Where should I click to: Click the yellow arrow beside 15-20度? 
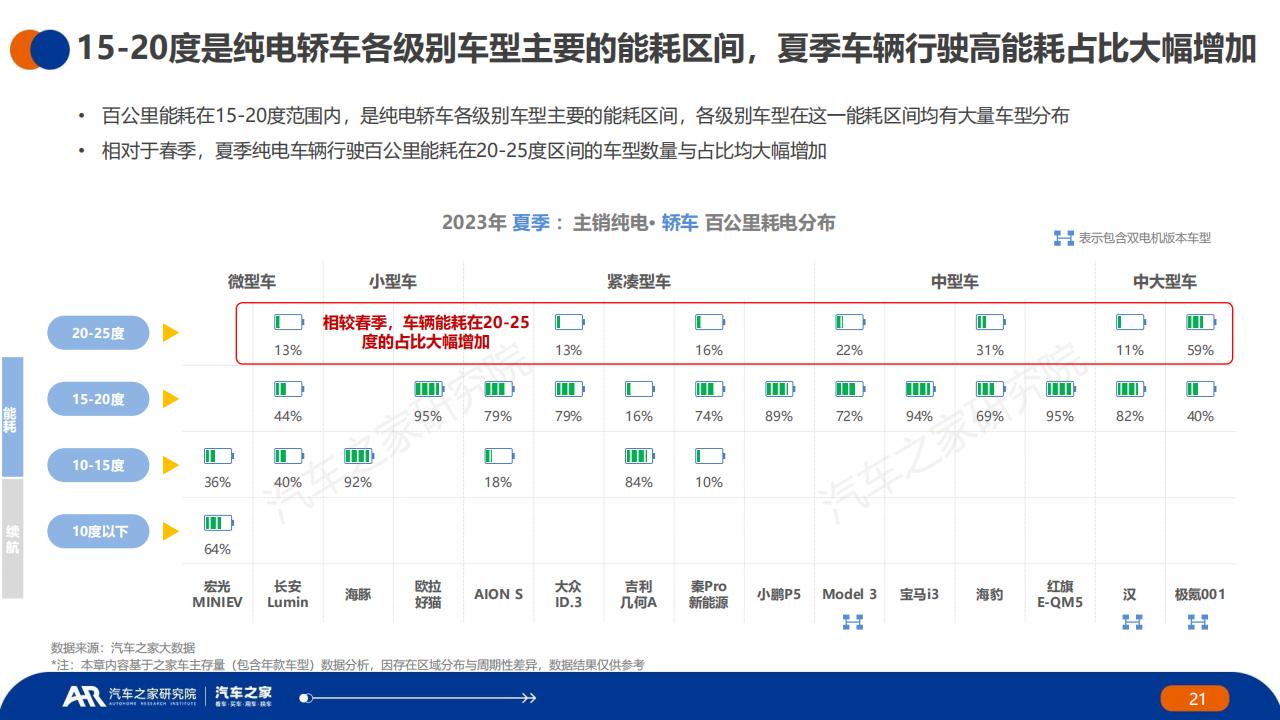coord(171,399)
